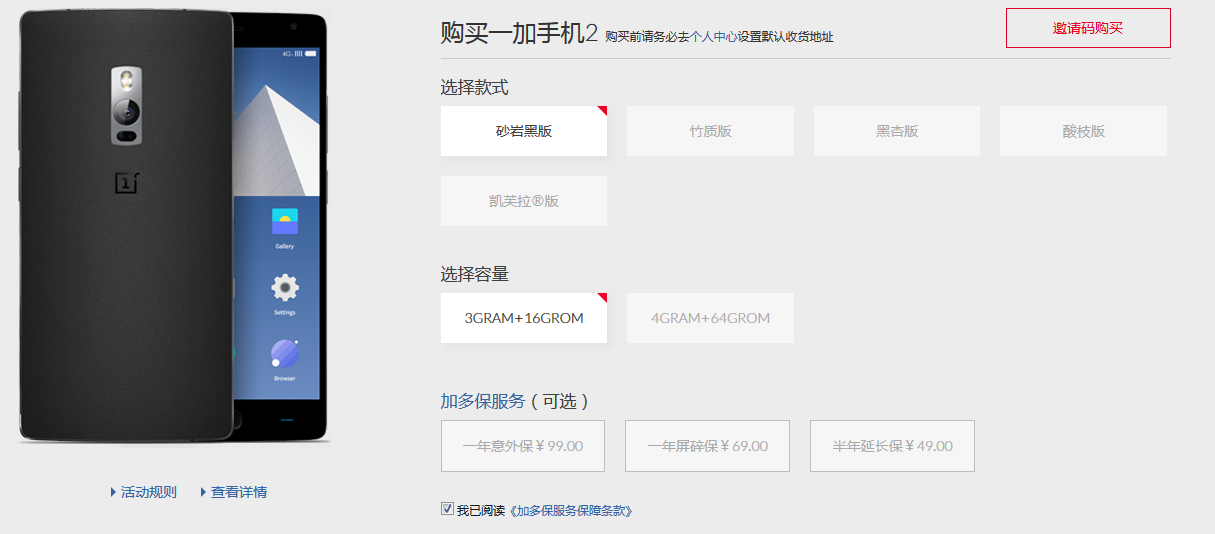Click the 购买一加手机2 heading

tap(519, 33)
